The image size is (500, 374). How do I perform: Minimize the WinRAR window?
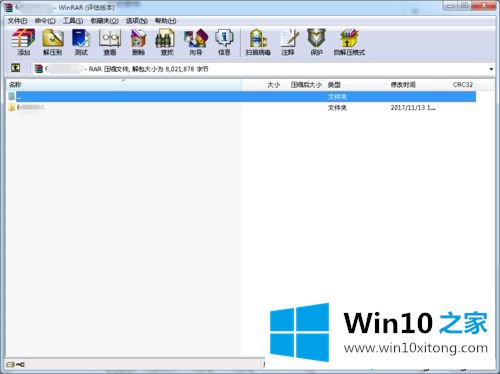(451, 6)
